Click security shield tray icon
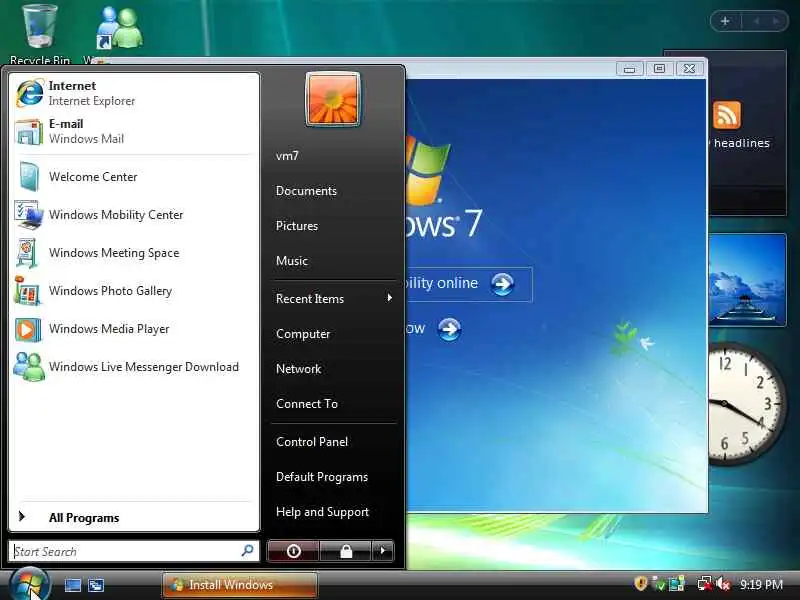Viewport: 800px width, 600px height. pyautogui.click(x=641, y=583)
